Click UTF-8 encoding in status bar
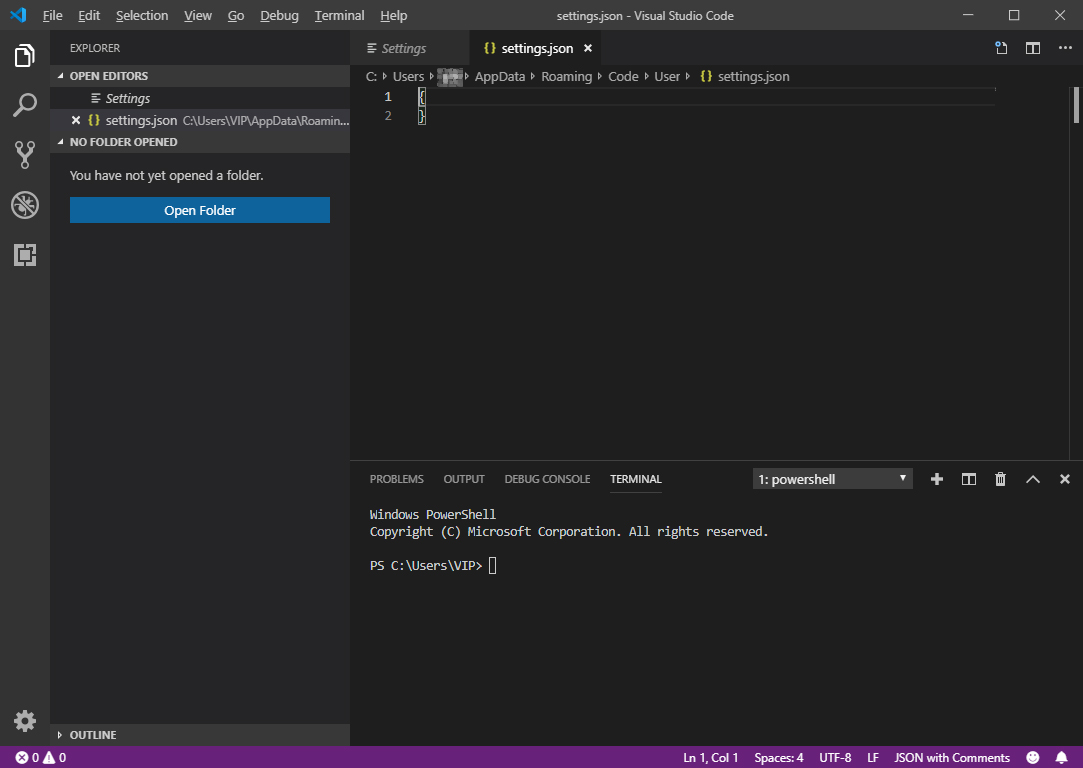Image resolution: width=1083 pixels, height=768 pixels. pos(835,758)
